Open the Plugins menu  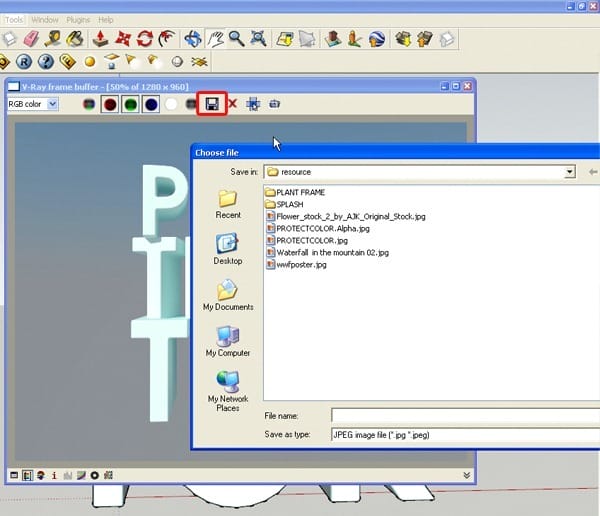point(78,20)
